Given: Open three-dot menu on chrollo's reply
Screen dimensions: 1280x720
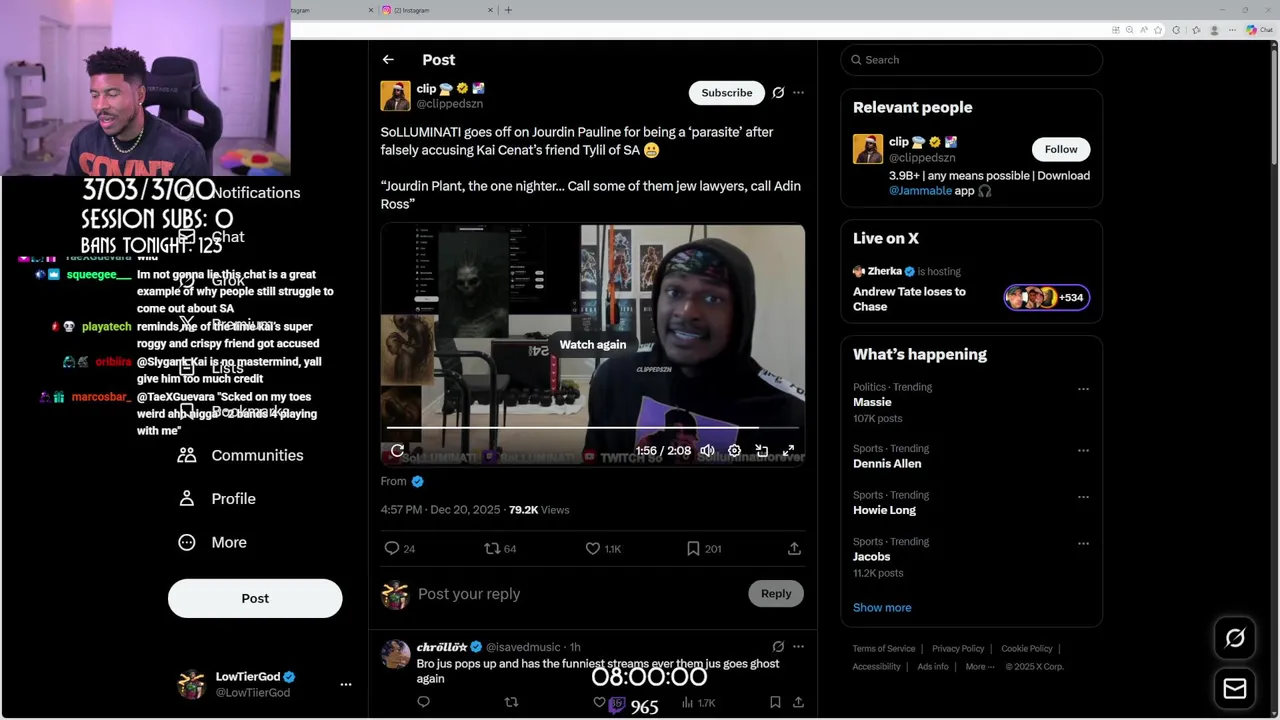Looking at the screenshot, I should [x=798, y=647].
